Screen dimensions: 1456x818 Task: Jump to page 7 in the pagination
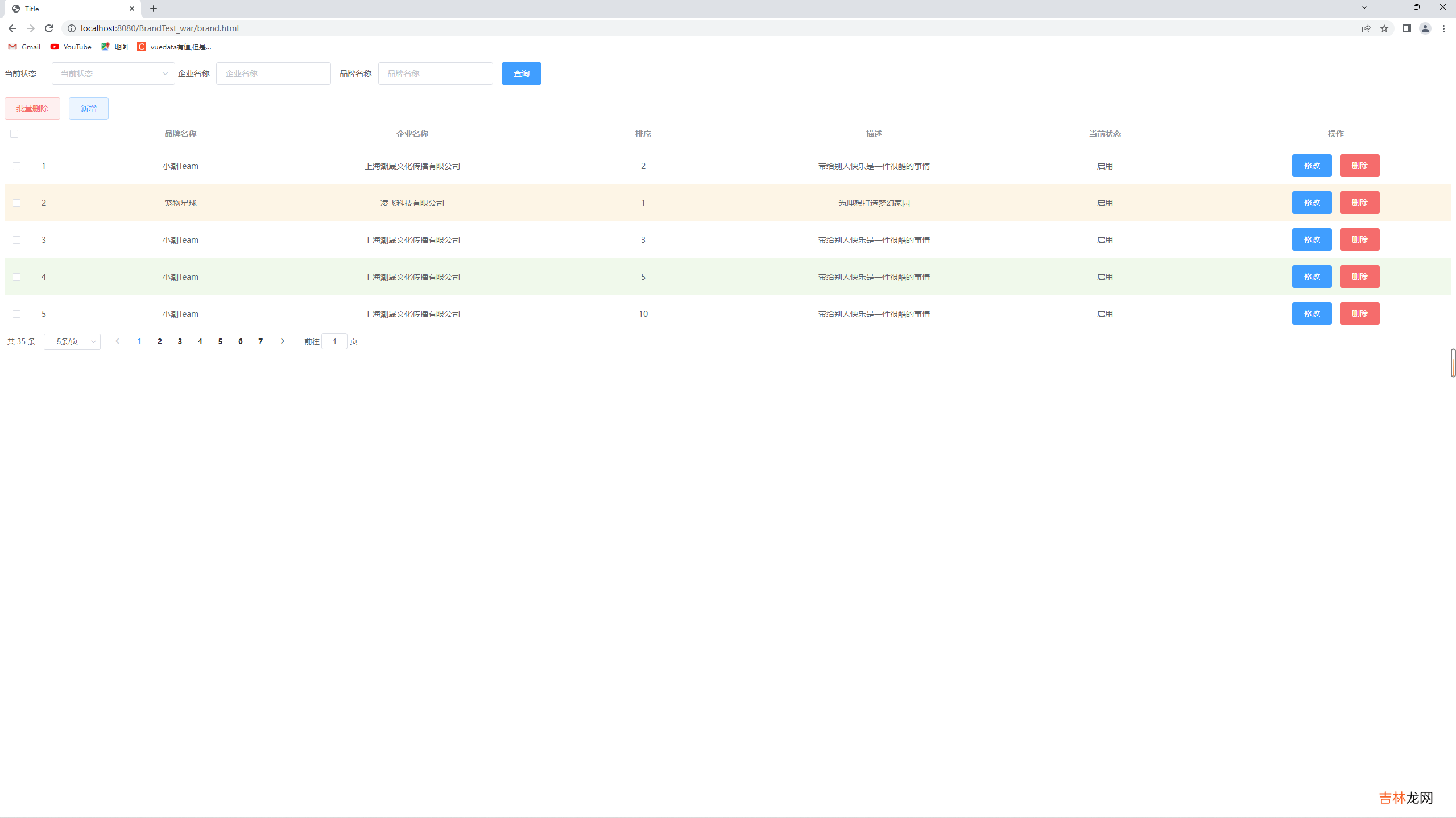pos(260,341)
